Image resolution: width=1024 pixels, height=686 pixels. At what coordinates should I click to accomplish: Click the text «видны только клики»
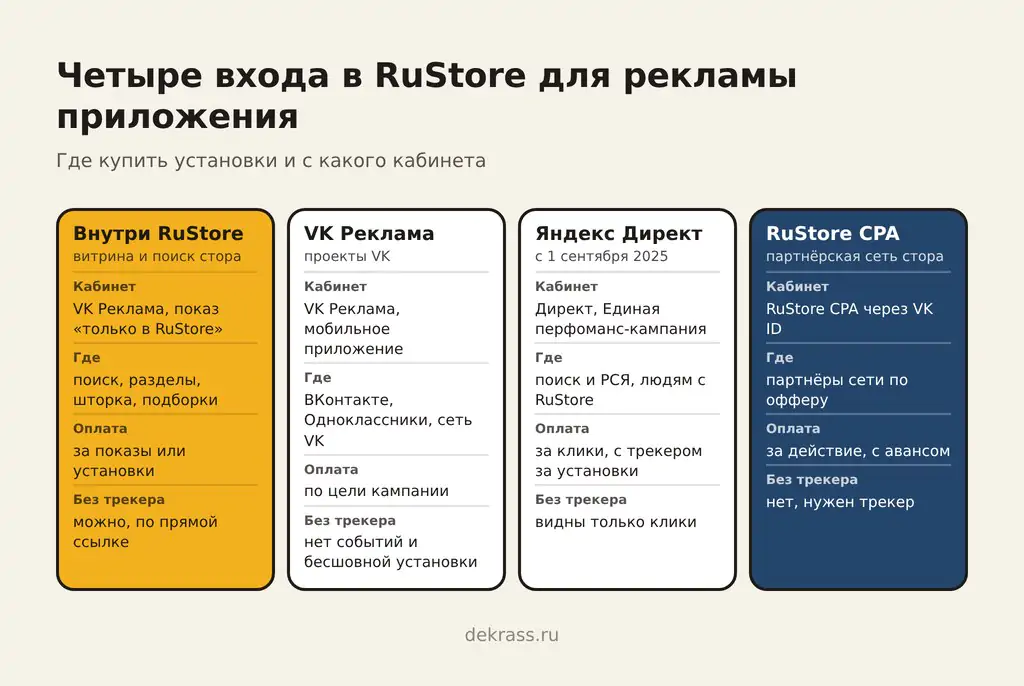616,522
